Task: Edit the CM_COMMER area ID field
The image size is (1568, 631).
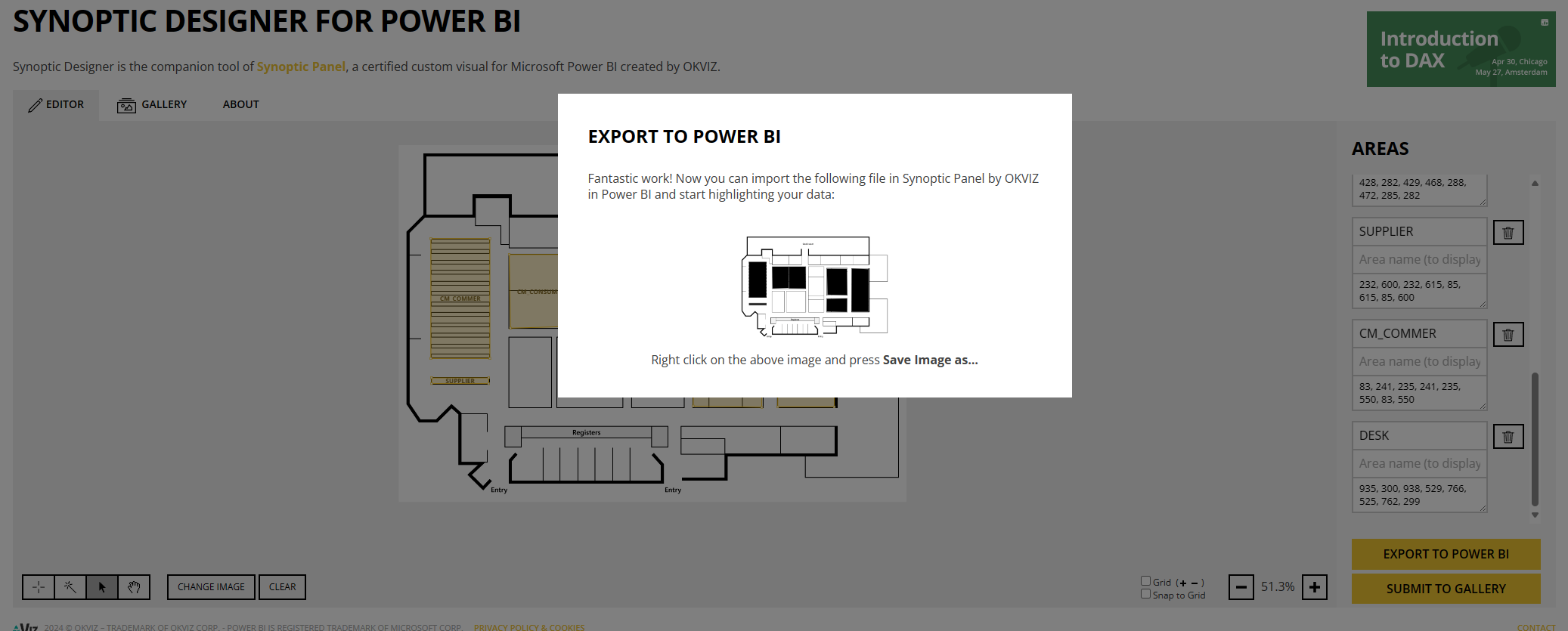Action: tap(1419, 333)
